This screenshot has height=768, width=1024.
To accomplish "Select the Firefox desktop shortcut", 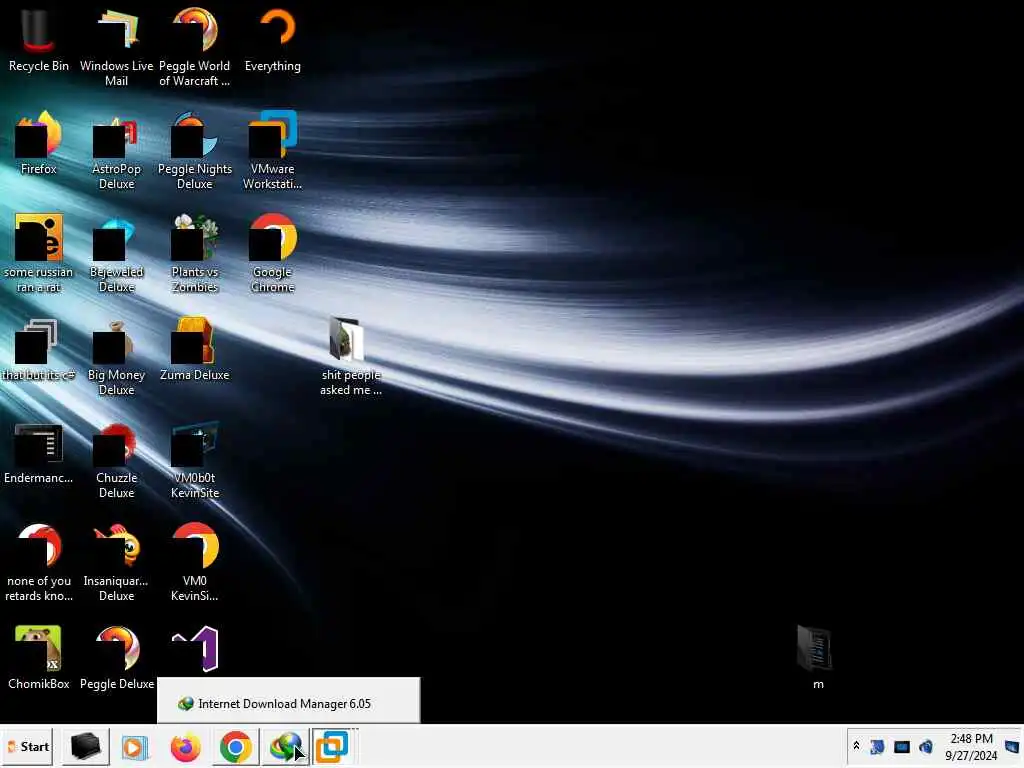I will [x=39, y=144].
